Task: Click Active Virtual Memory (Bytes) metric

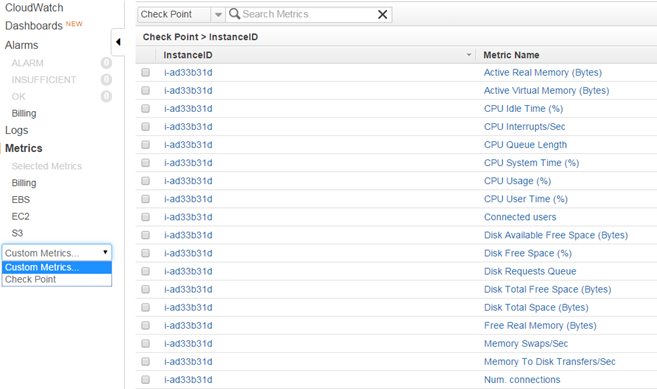Action: point(546,91)
